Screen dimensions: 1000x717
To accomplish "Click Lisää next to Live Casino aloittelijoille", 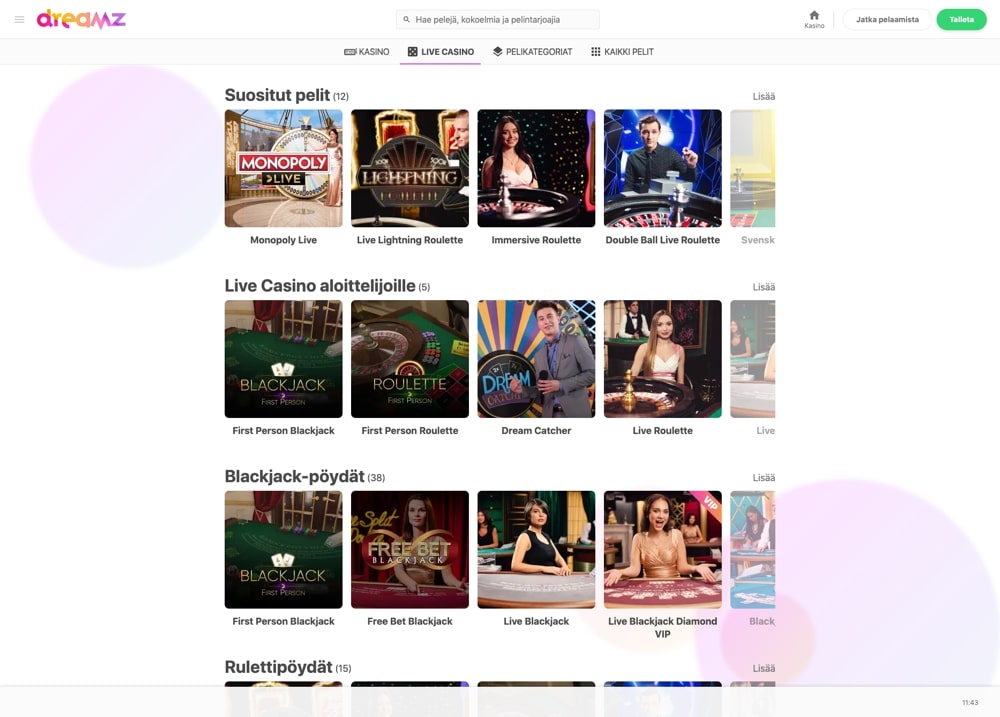I will point(763,287).
